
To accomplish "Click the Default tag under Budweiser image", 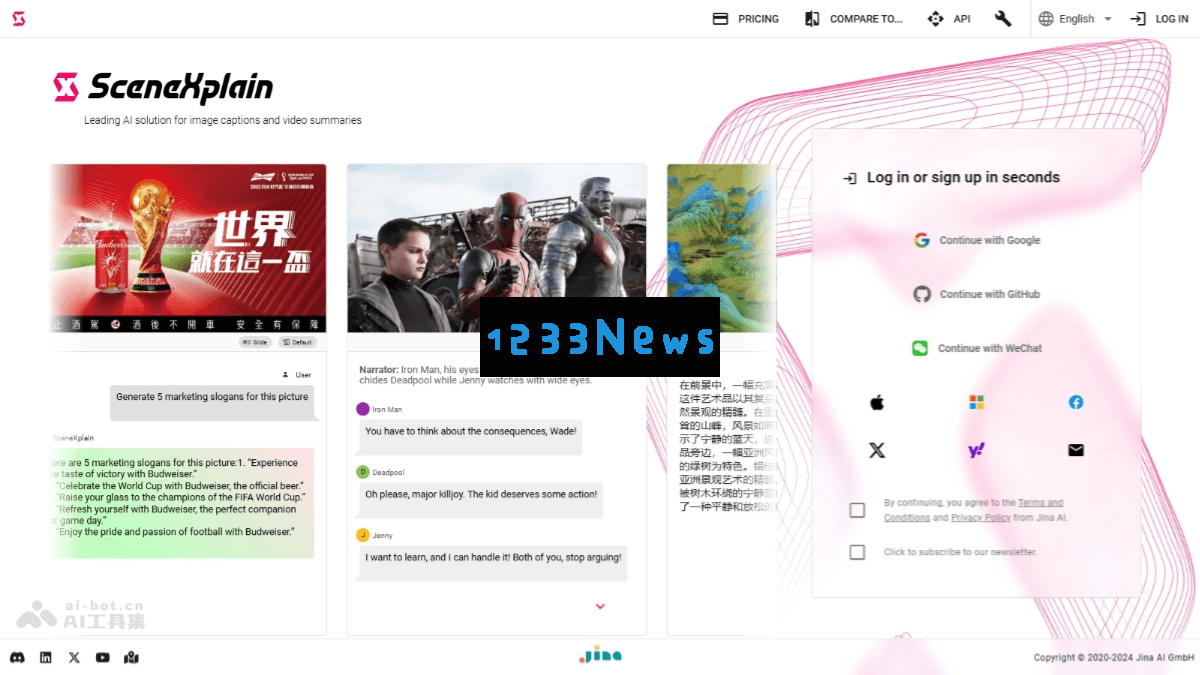I will click(x=298, y=342).
